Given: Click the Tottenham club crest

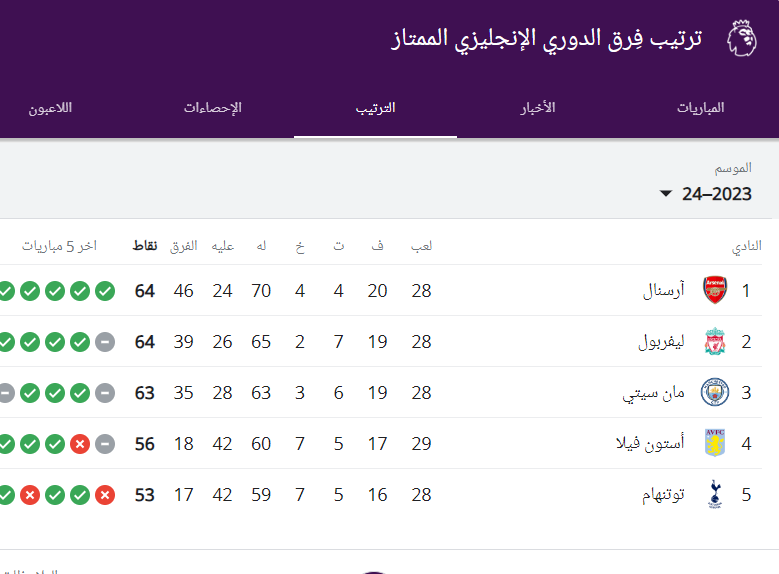Looking at the screenshot, I should coord(715,494).
